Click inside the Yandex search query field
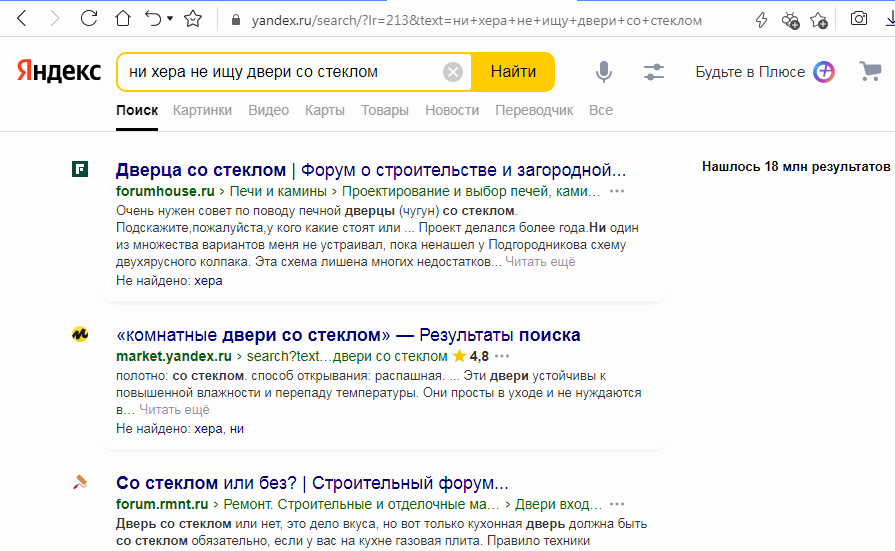Viewport: 895px width, 551px height. click(x=283, y=72)
